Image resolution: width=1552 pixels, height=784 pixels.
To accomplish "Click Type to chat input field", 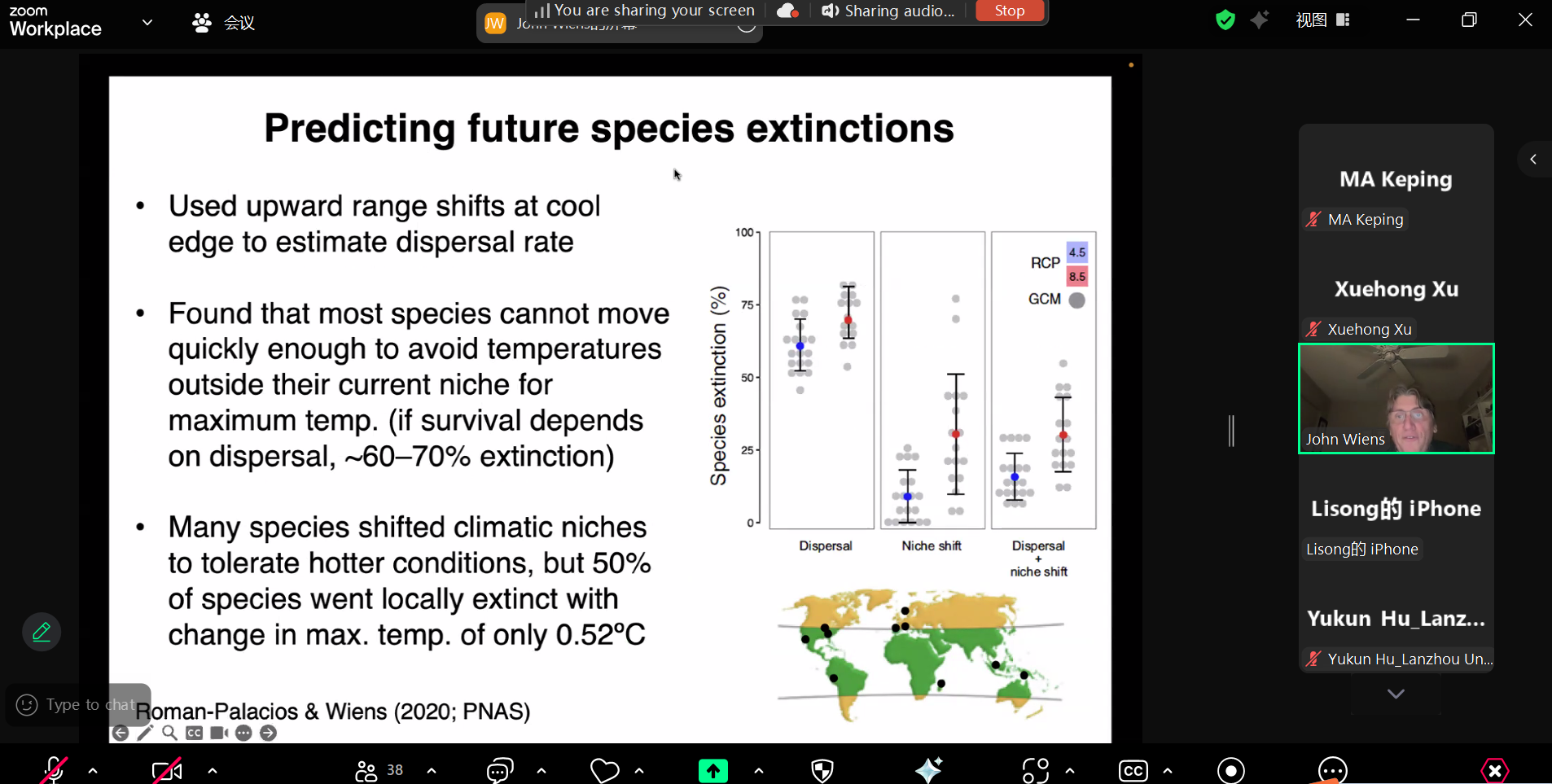I will [90, 704].
